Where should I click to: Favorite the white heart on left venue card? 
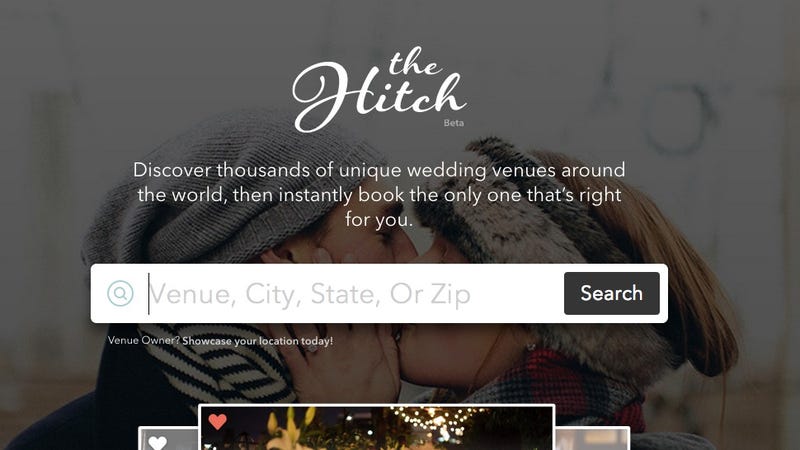(158, 442)
